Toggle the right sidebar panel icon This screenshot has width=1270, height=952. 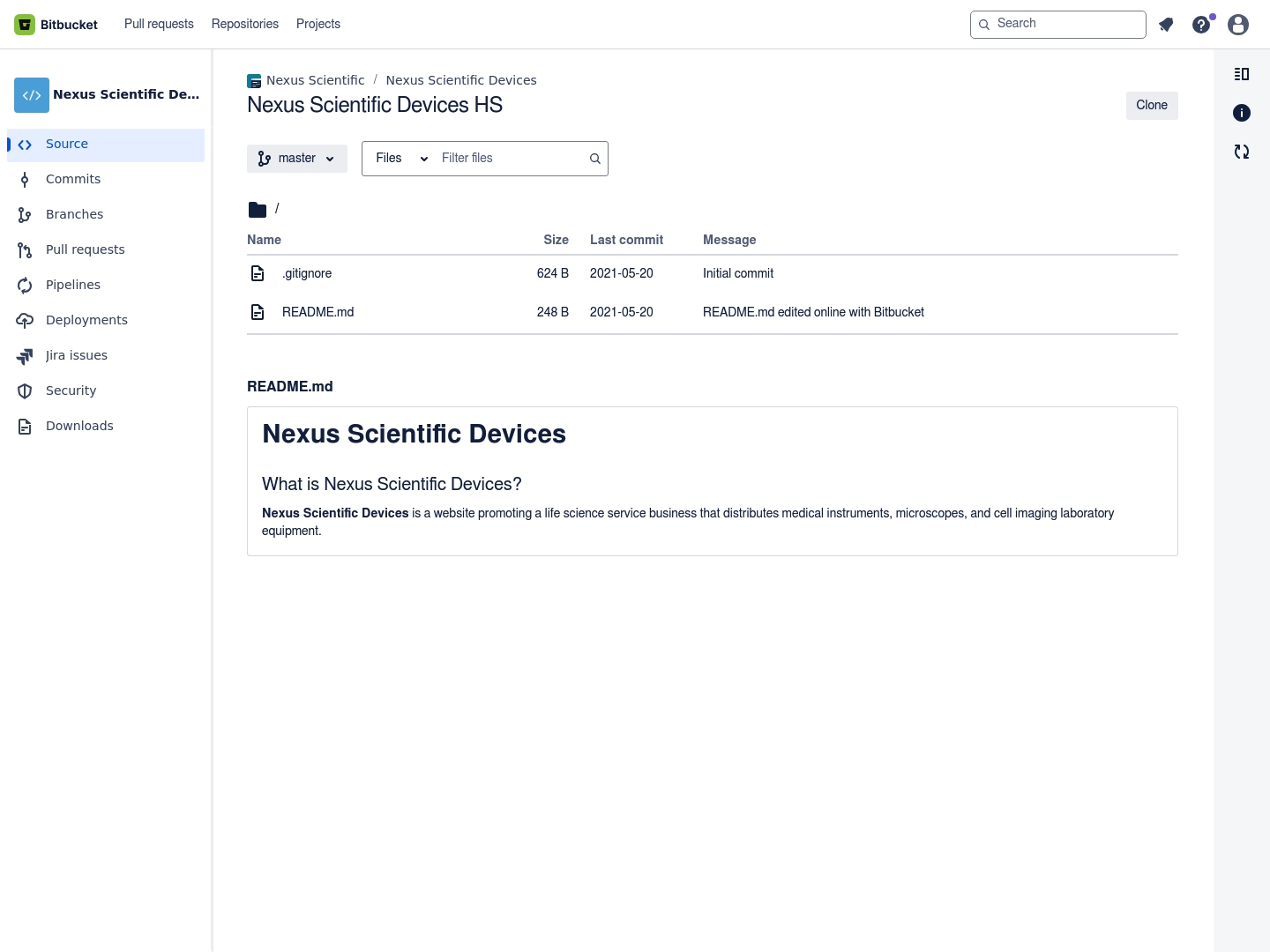1242,74
